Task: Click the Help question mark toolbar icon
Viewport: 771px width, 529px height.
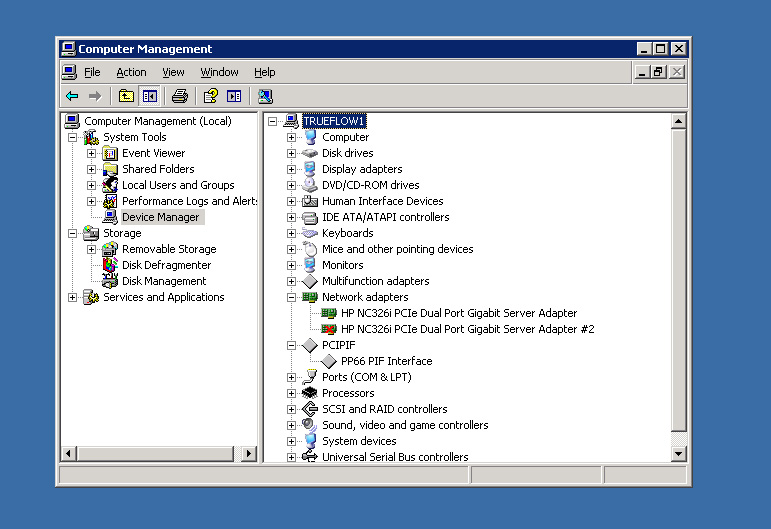Action: point(211,96)
